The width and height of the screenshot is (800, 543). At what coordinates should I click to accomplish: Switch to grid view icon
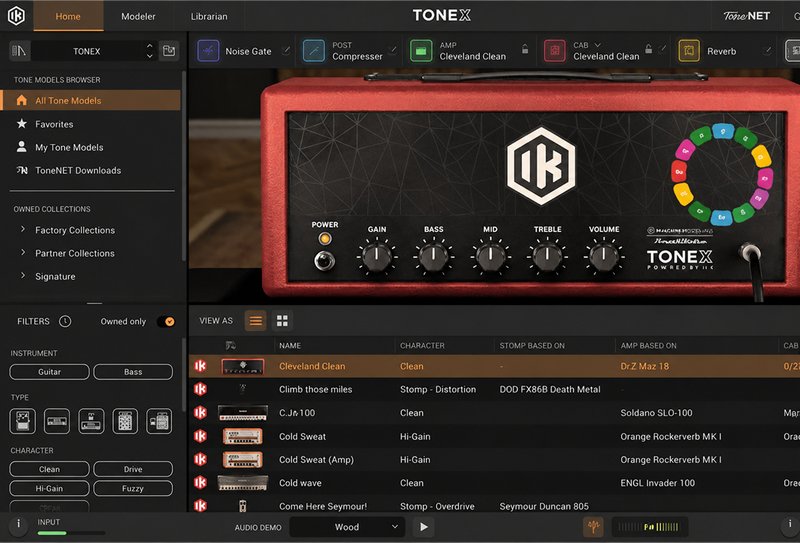coord(282,320)
